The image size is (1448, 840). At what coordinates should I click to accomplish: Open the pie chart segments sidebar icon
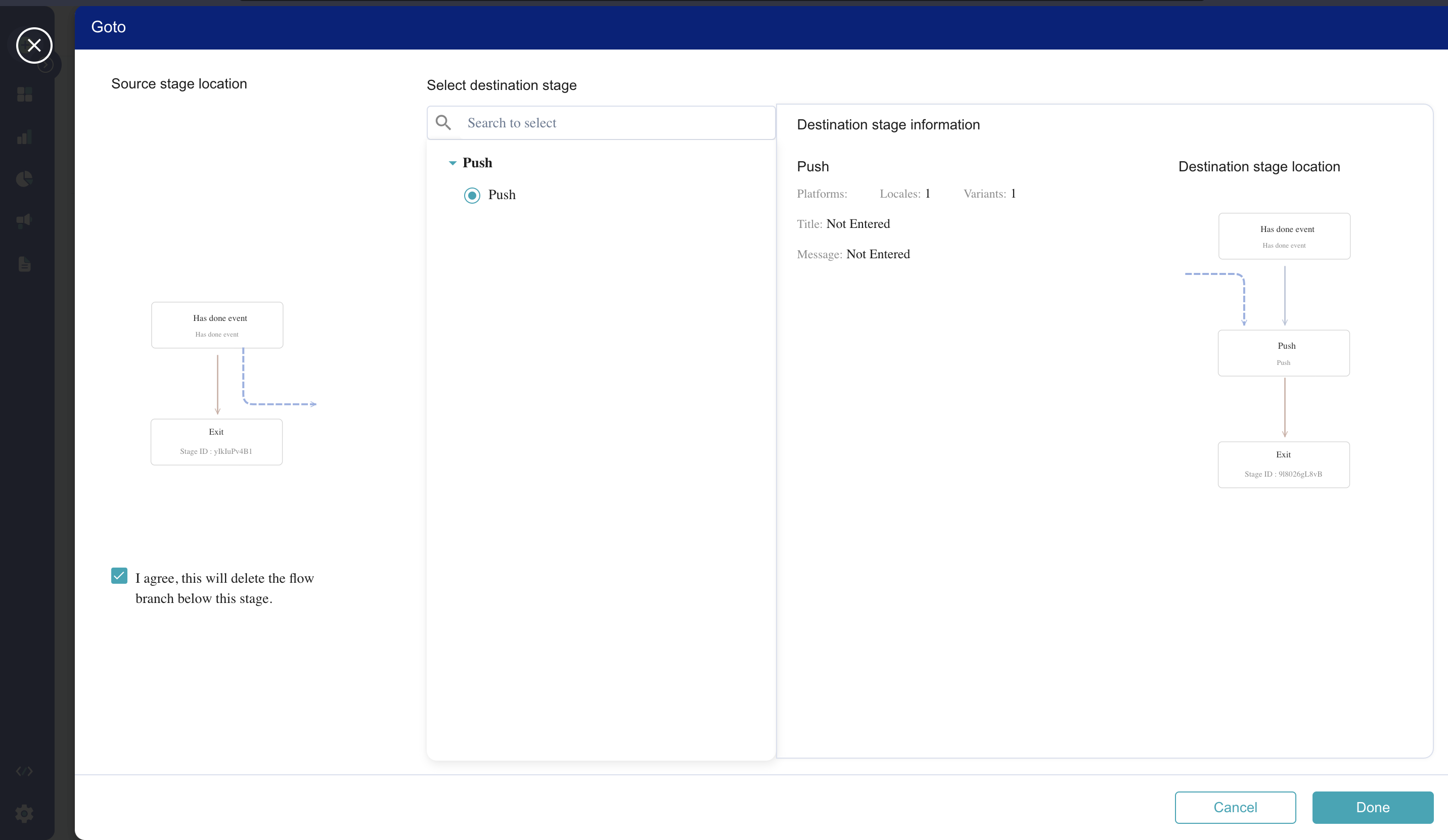pyautogui.click(x=24, y=179)
